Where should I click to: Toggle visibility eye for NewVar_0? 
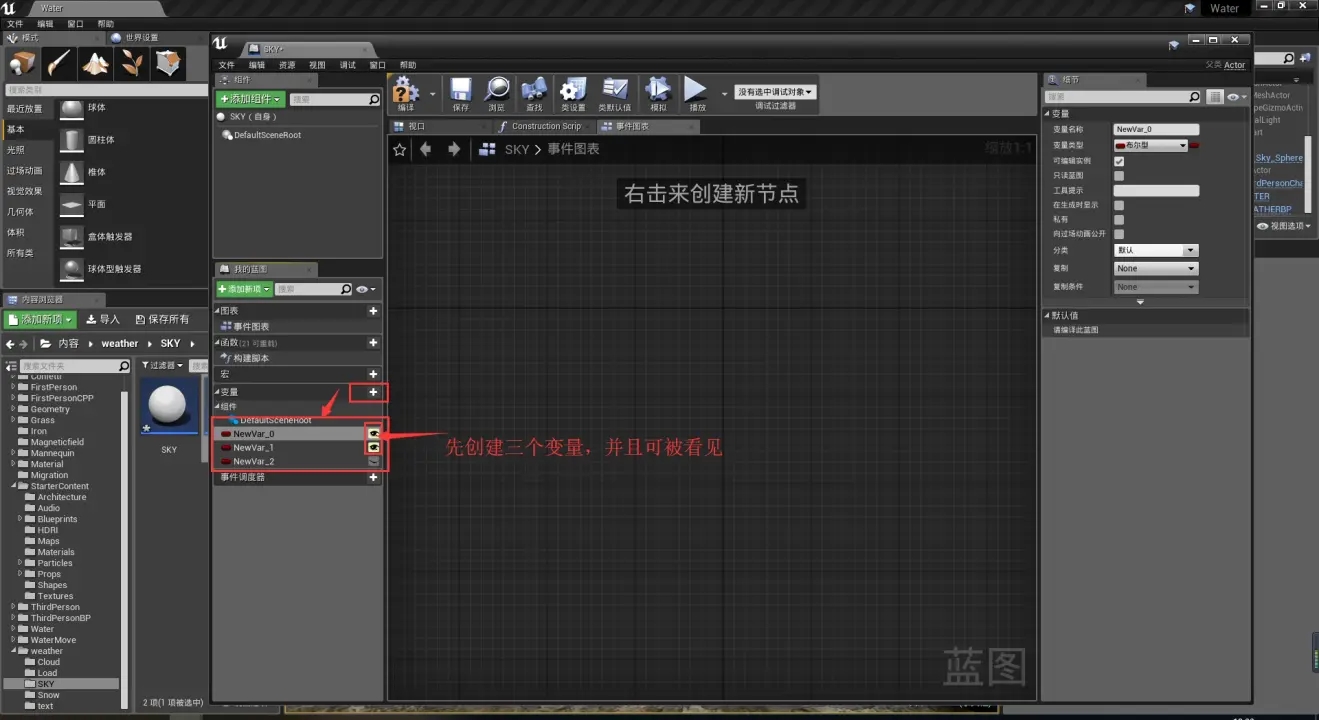374,434
